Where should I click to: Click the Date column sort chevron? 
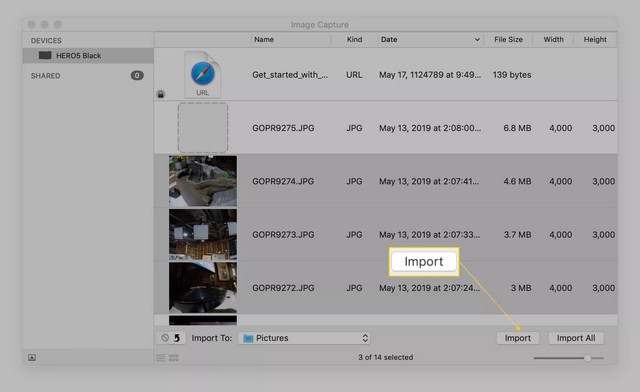[477, 40]
